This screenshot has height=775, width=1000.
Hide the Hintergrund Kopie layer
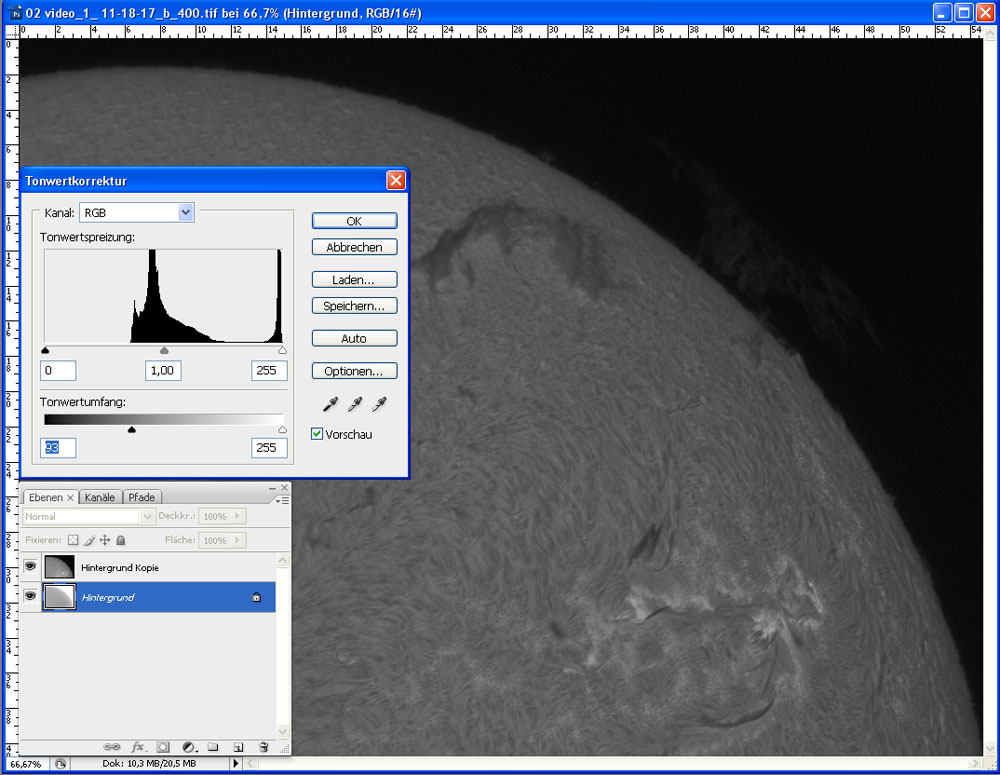(30, 566)
